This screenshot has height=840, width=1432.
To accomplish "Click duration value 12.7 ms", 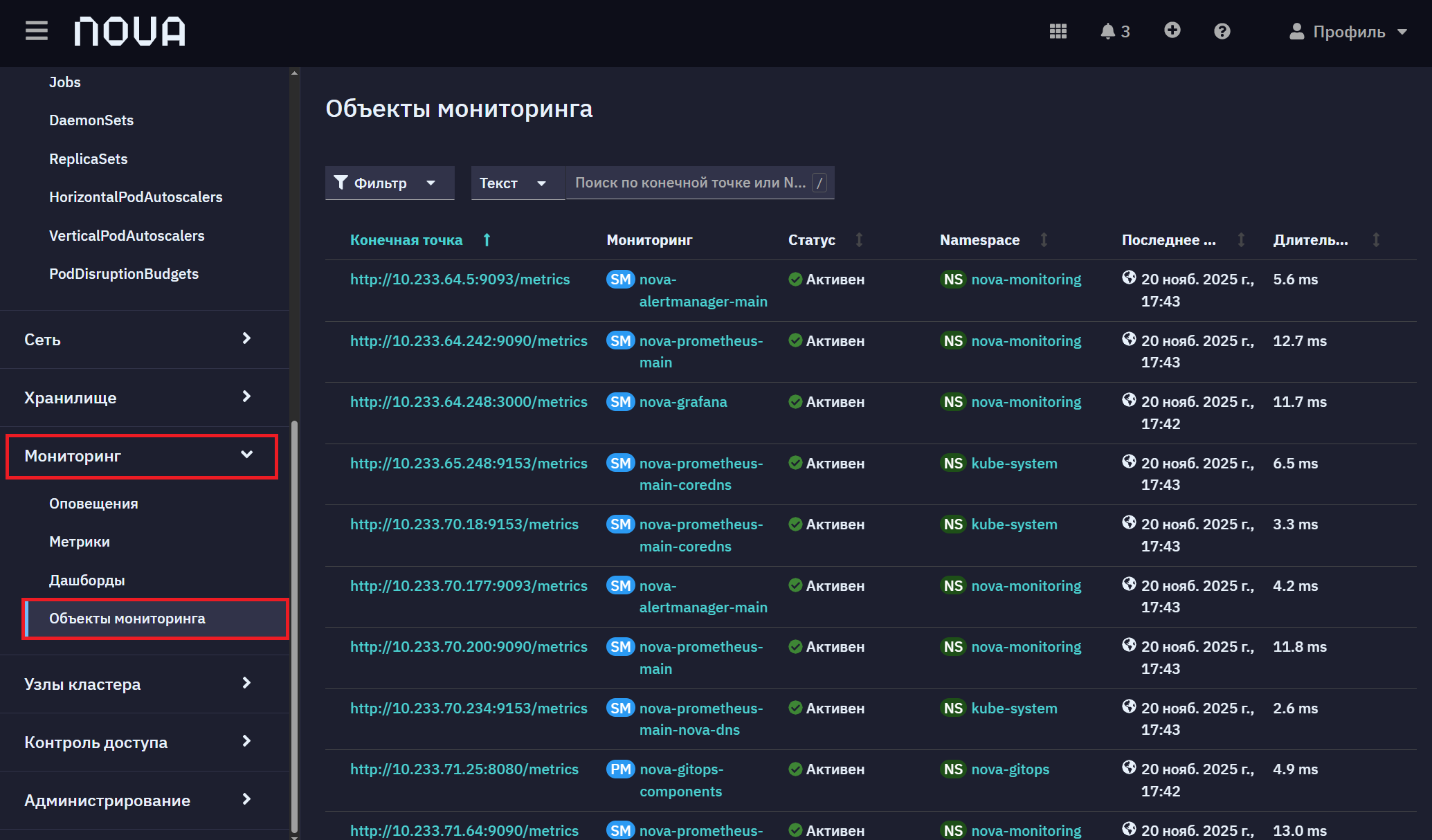I will pyautogui.click(x=1300, y=340).
